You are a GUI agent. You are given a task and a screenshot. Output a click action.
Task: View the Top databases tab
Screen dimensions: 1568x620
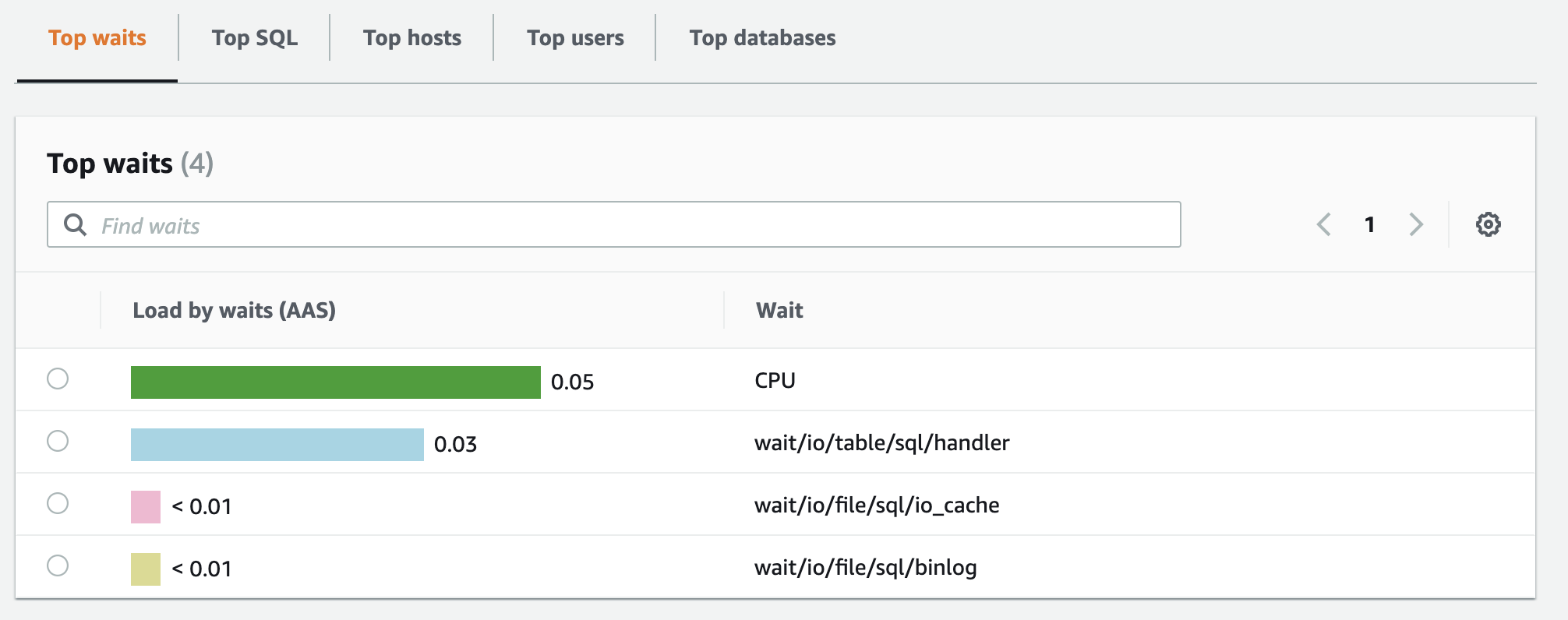[762, 38]
